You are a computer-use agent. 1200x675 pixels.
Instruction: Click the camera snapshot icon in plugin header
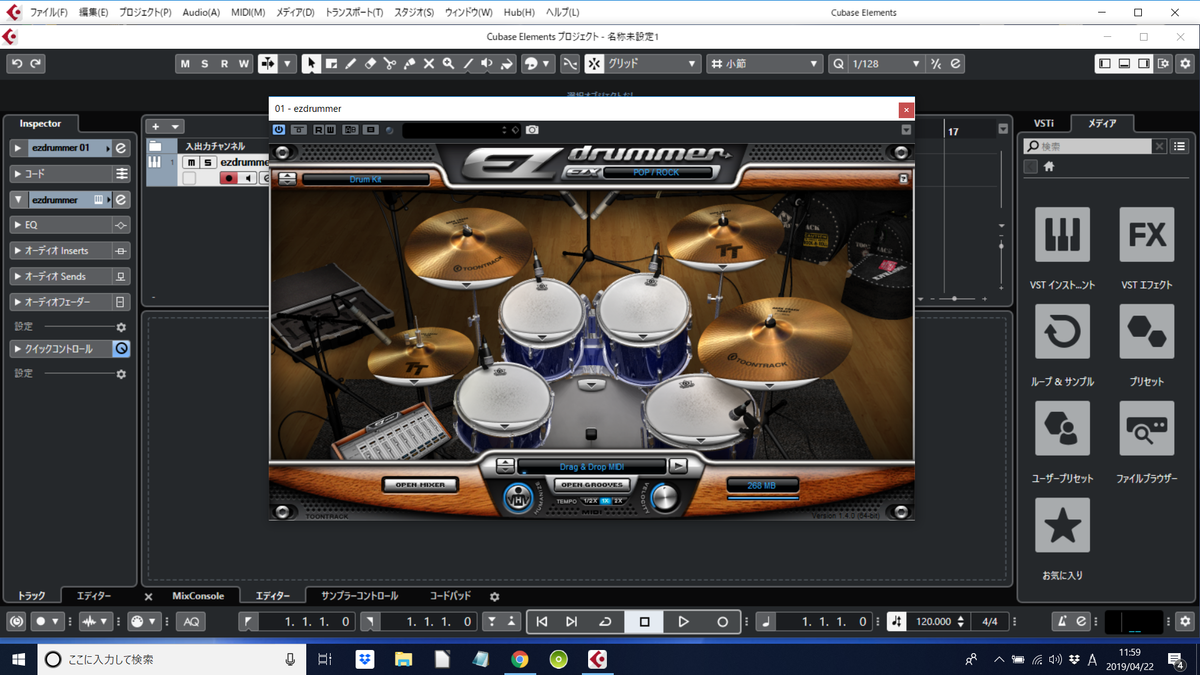pyautogui.click(x=532, y=130)
